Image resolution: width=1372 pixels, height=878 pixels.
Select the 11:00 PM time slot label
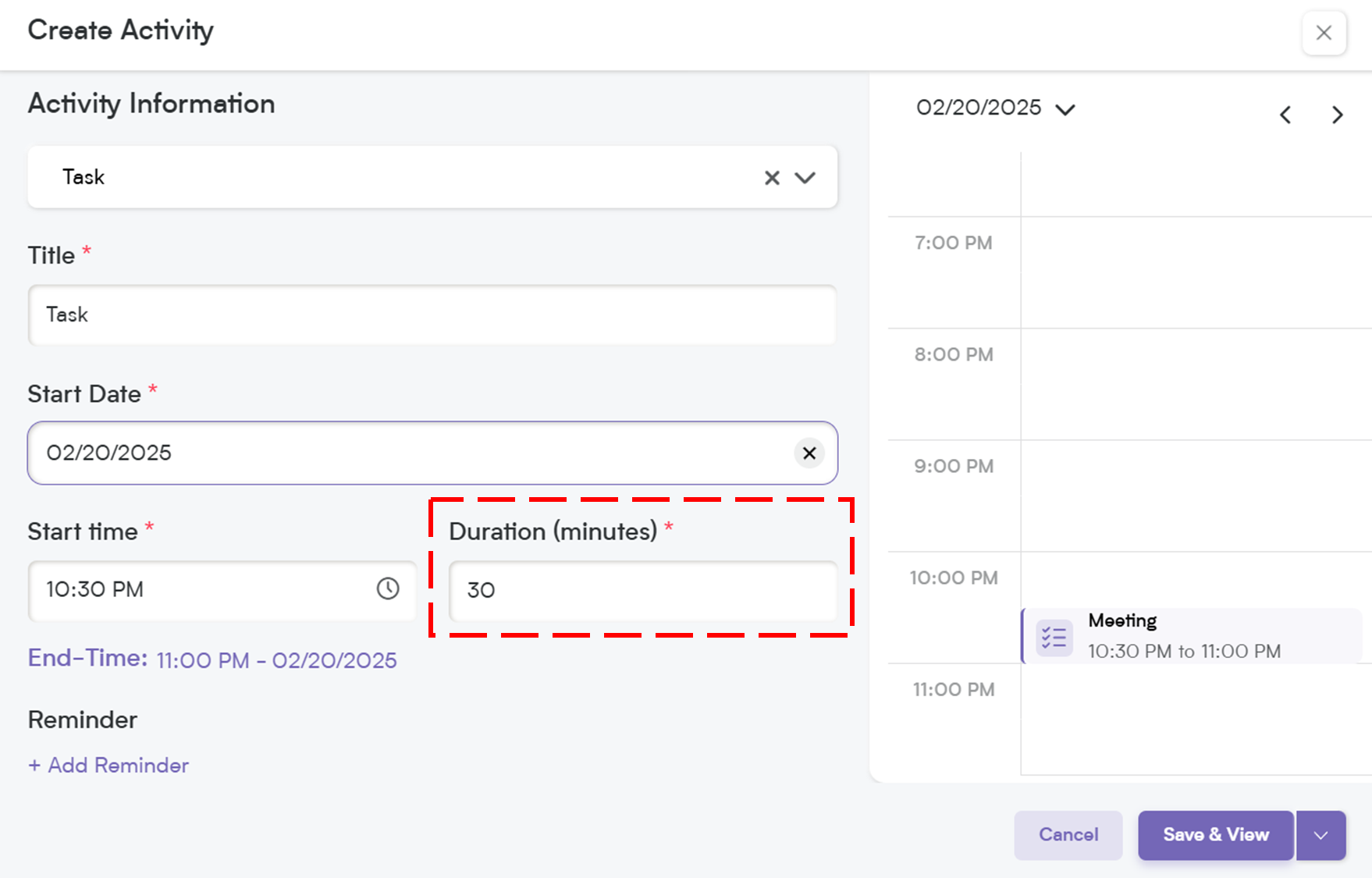954,689
